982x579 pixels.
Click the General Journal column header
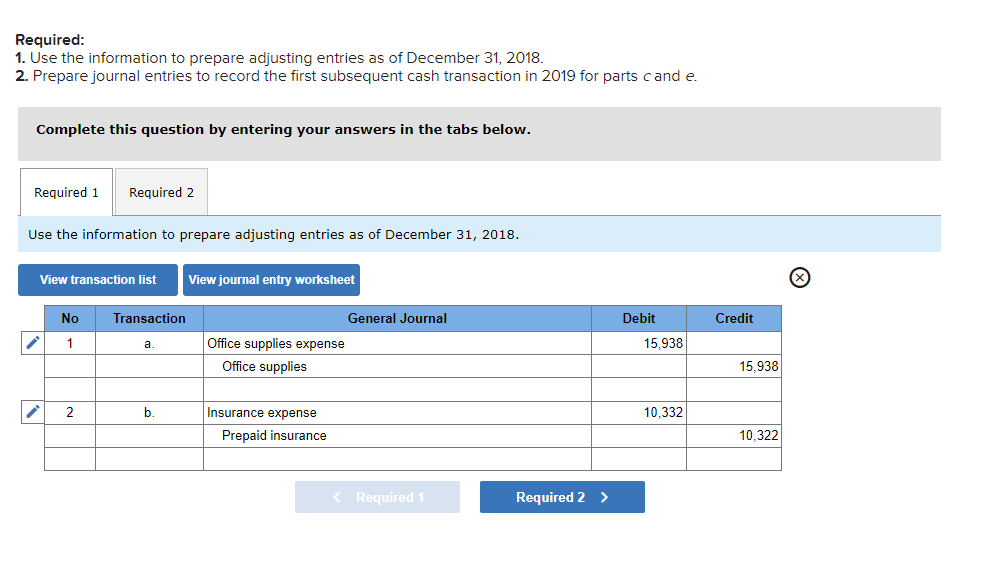pyautogui.click(x=397, y=318)
